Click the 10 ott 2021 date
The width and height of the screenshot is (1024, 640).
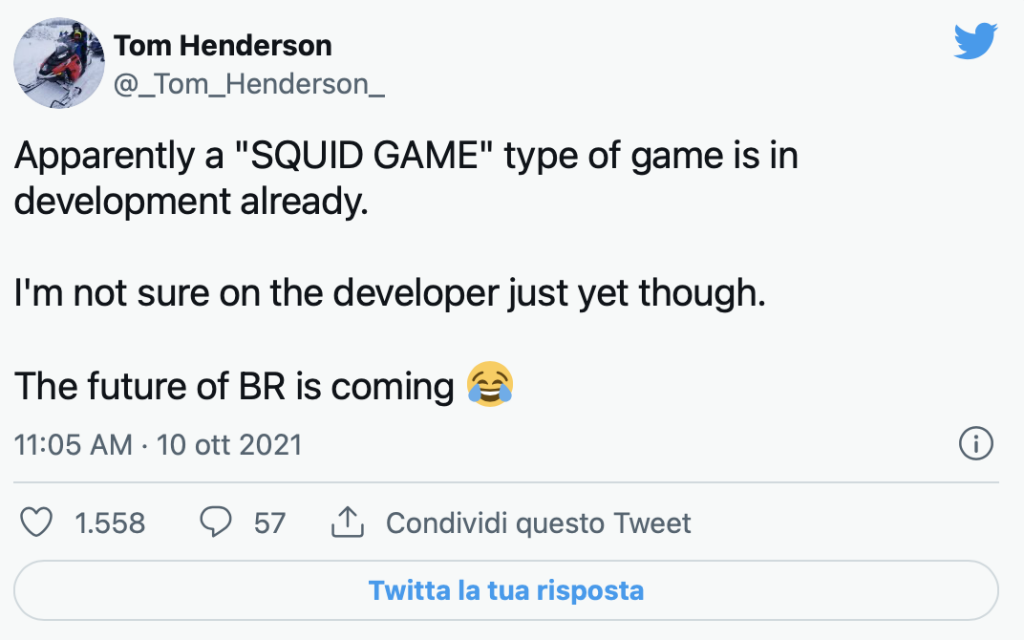click(x=229, y=444)
